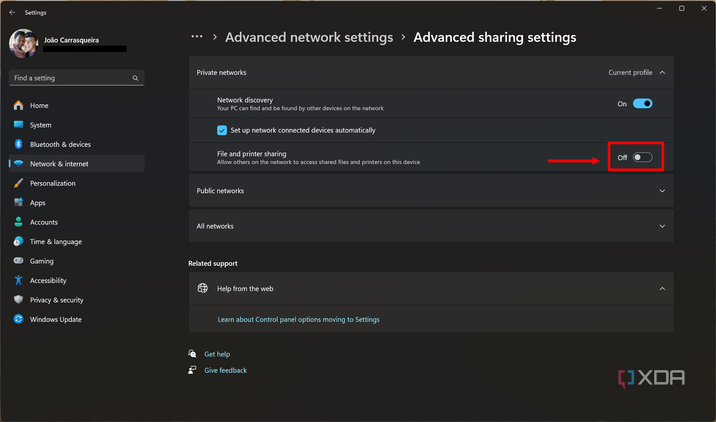Open the Accessibility settings page

pyautogui.click(x=77, y=280)
